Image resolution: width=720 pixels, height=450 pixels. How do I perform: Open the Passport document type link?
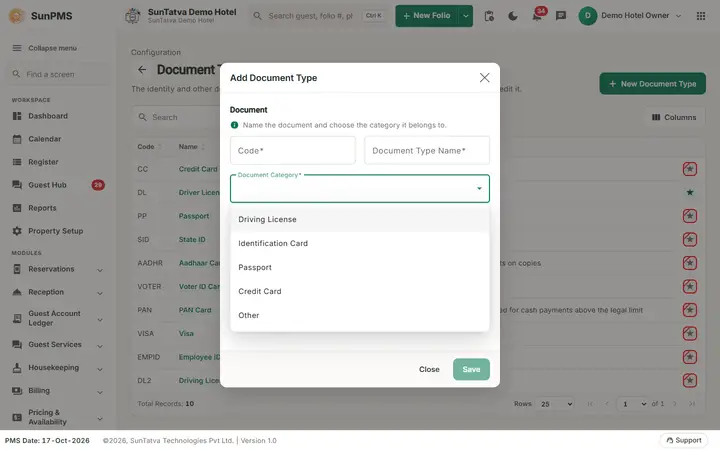pyautogui.click(x=194, y=216)
